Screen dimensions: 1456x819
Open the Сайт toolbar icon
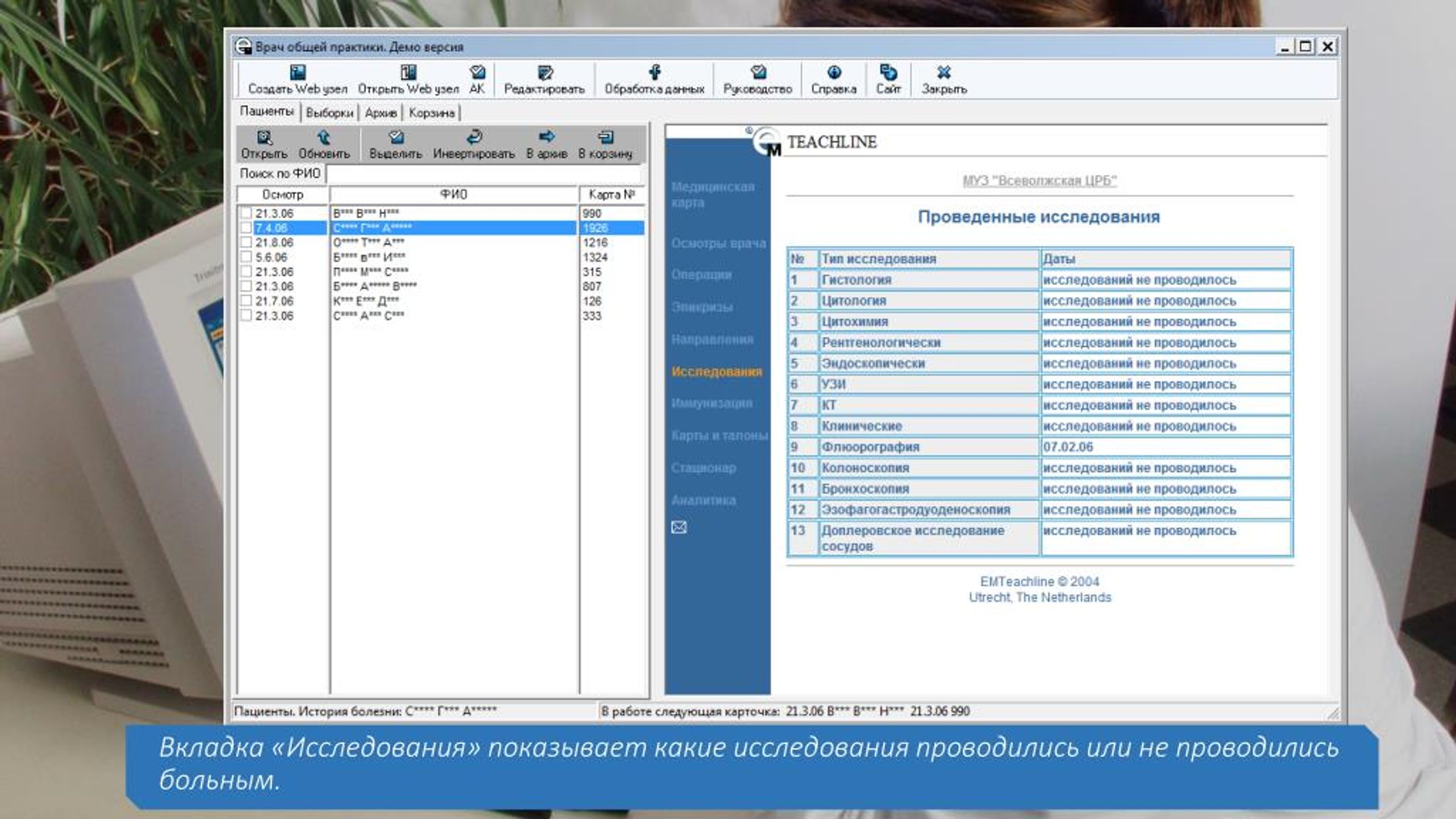point(888,72)
